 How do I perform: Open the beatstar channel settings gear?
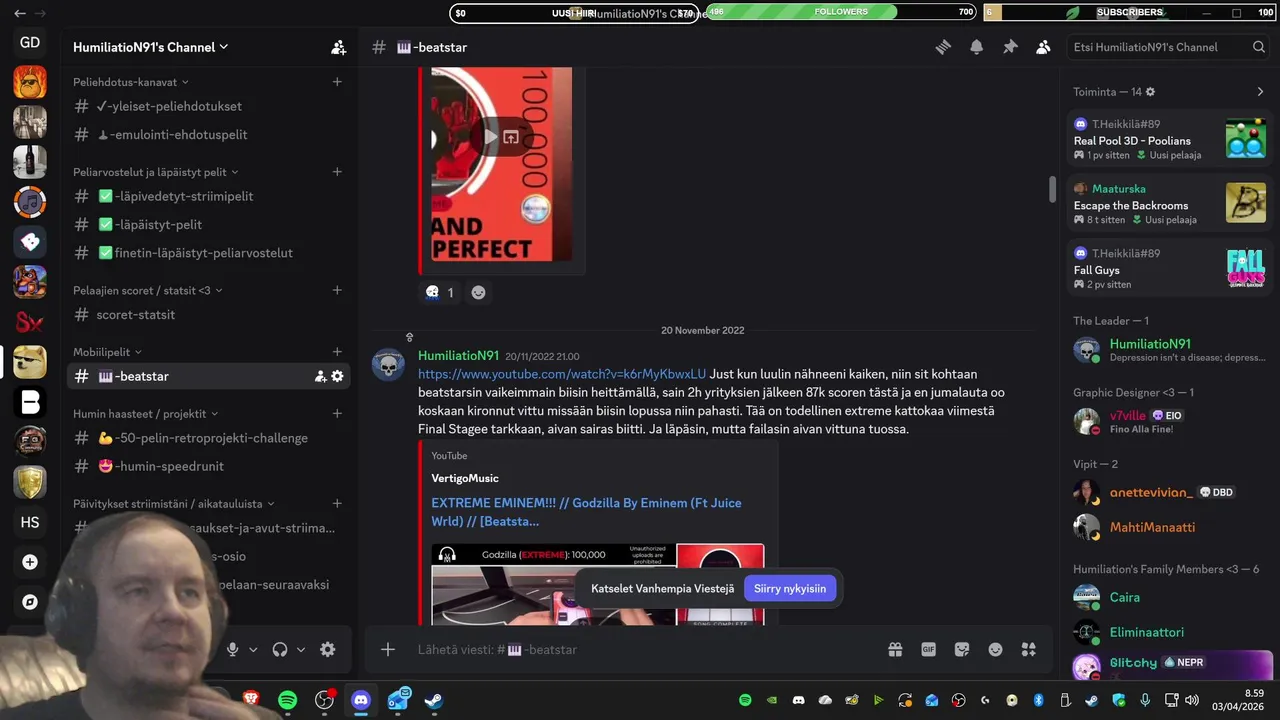(x=337, y=376)
